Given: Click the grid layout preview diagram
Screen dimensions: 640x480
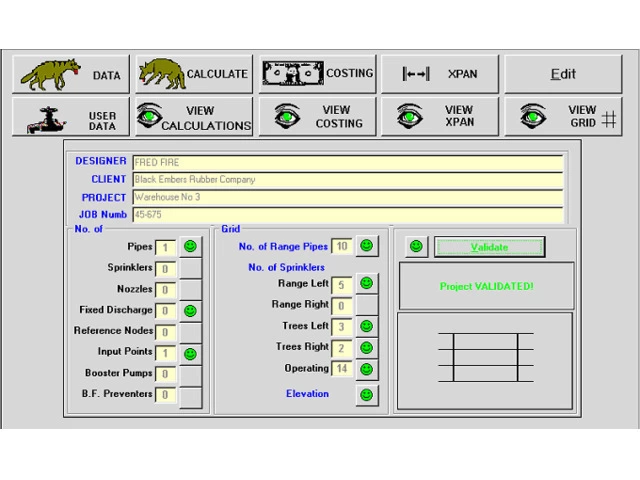Looking at the screenshot, I should point(485,358).
